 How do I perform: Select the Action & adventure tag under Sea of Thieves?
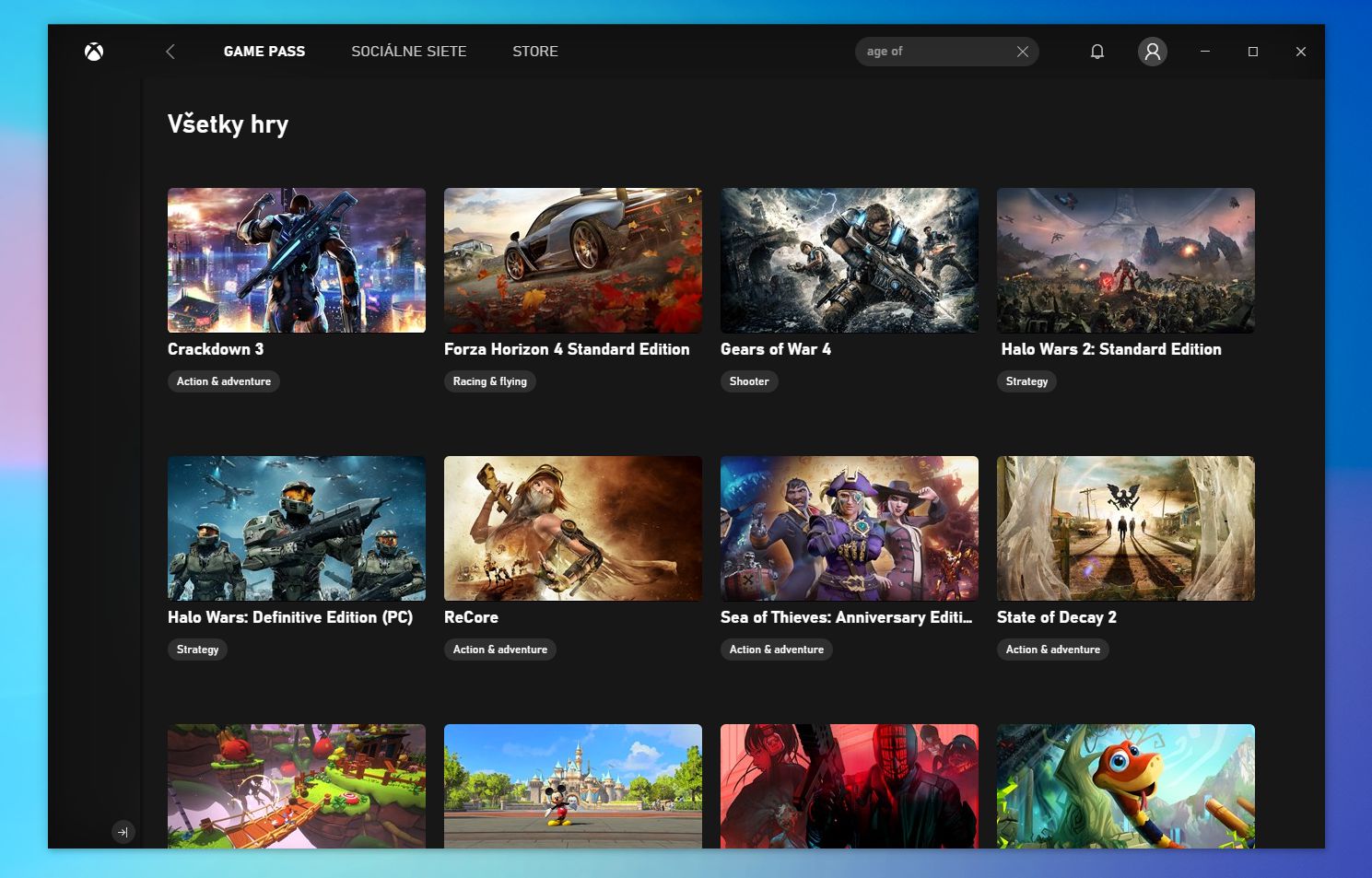click(x=777, y=650)
